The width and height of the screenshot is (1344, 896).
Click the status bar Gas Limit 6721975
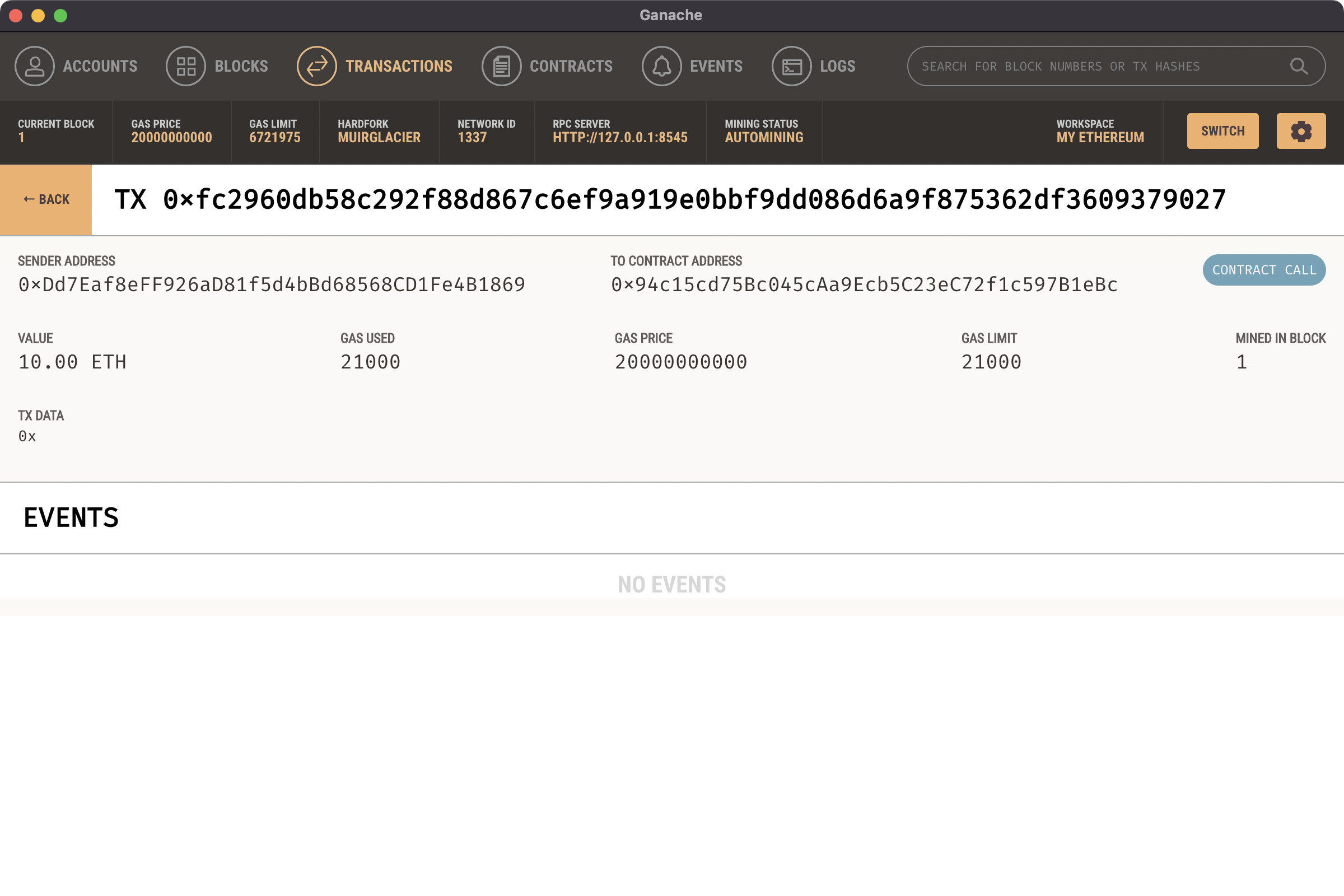[274, 138]
